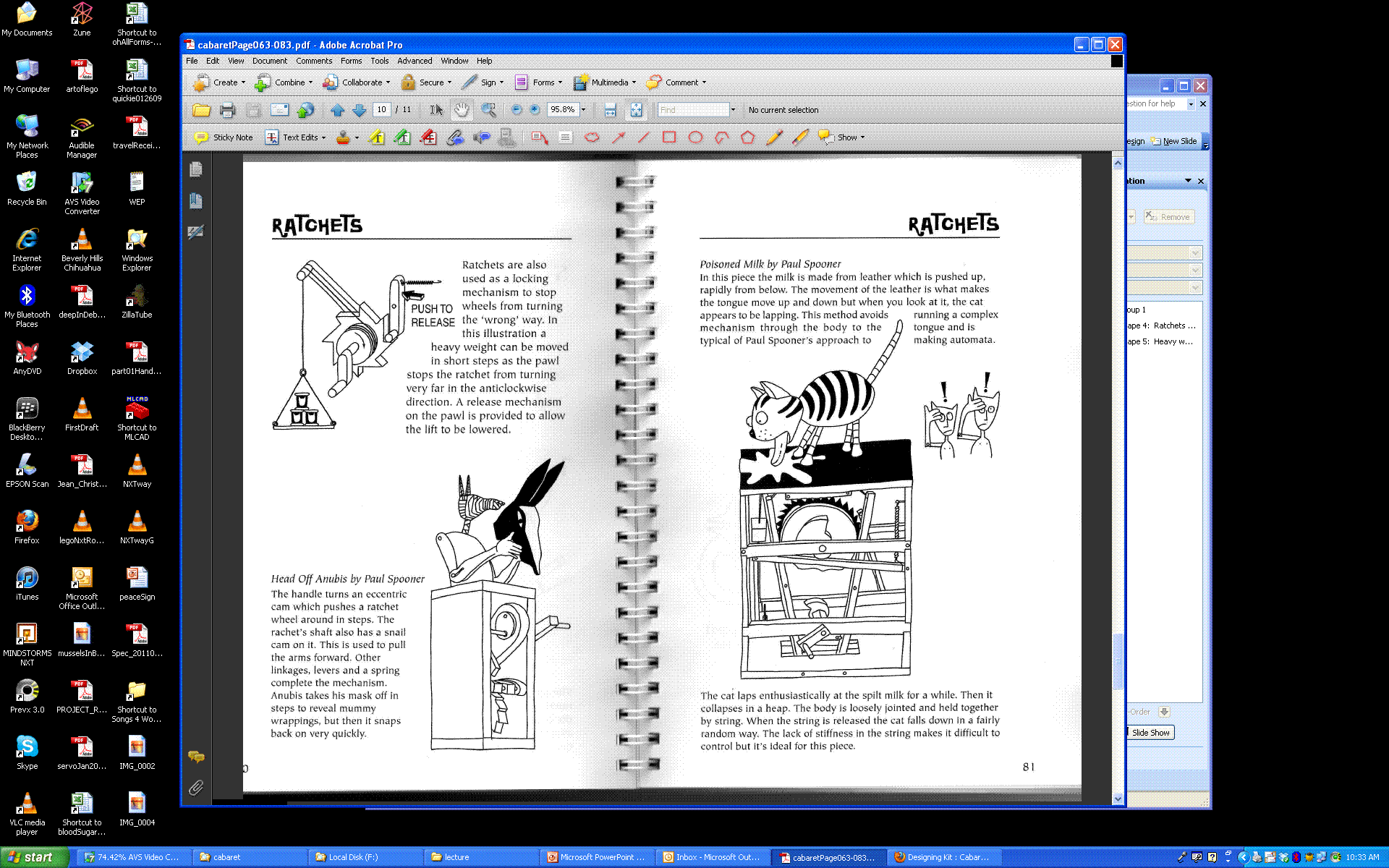Add a Sticky Note comment
Screen dimensions: 1389x868
[x=224, y=137]
